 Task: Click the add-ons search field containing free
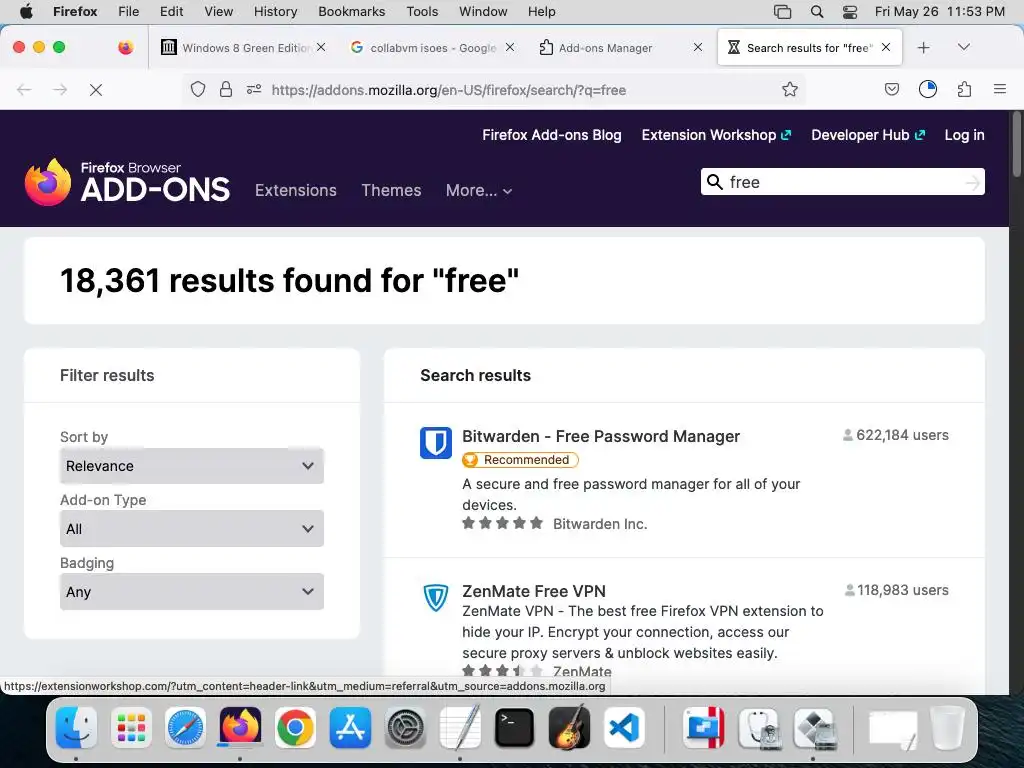(842, 182)
